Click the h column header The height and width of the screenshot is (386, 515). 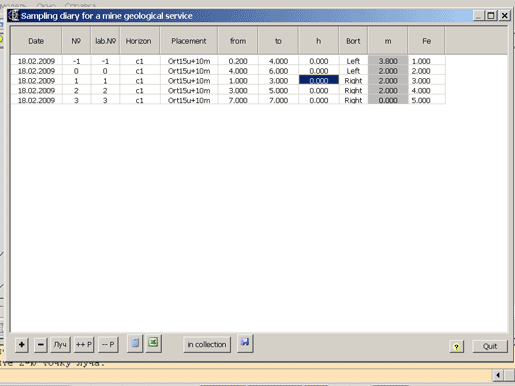pos(319,41)
